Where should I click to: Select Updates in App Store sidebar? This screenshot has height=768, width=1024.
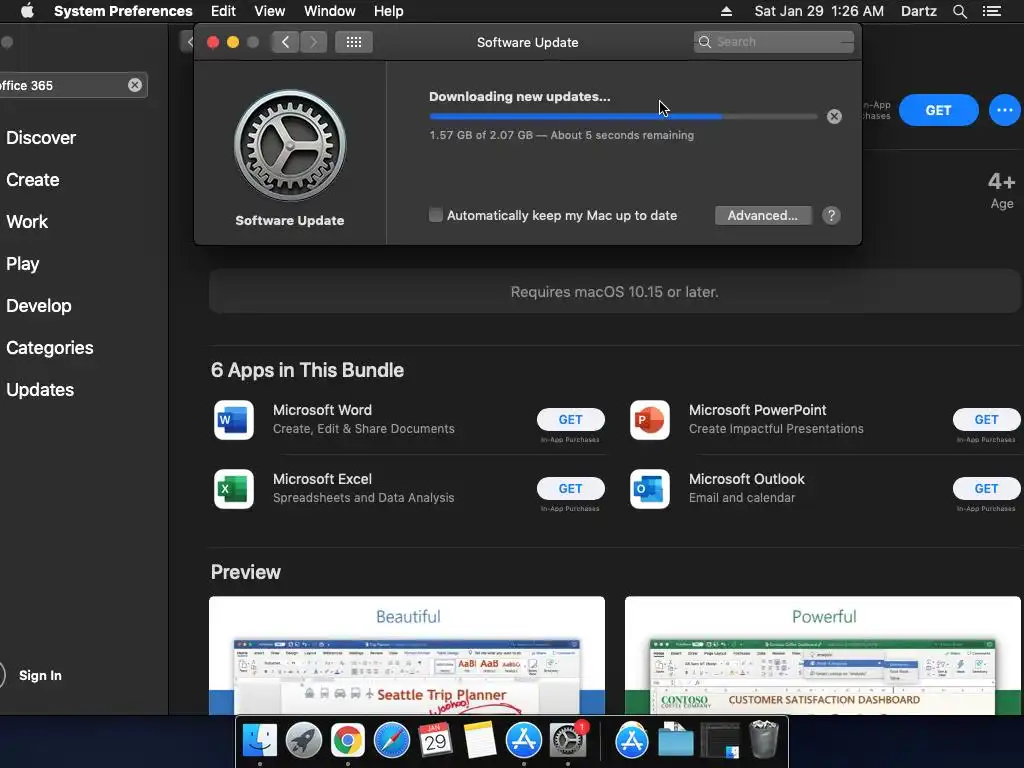pyautogui.click(x=40, y=389)
